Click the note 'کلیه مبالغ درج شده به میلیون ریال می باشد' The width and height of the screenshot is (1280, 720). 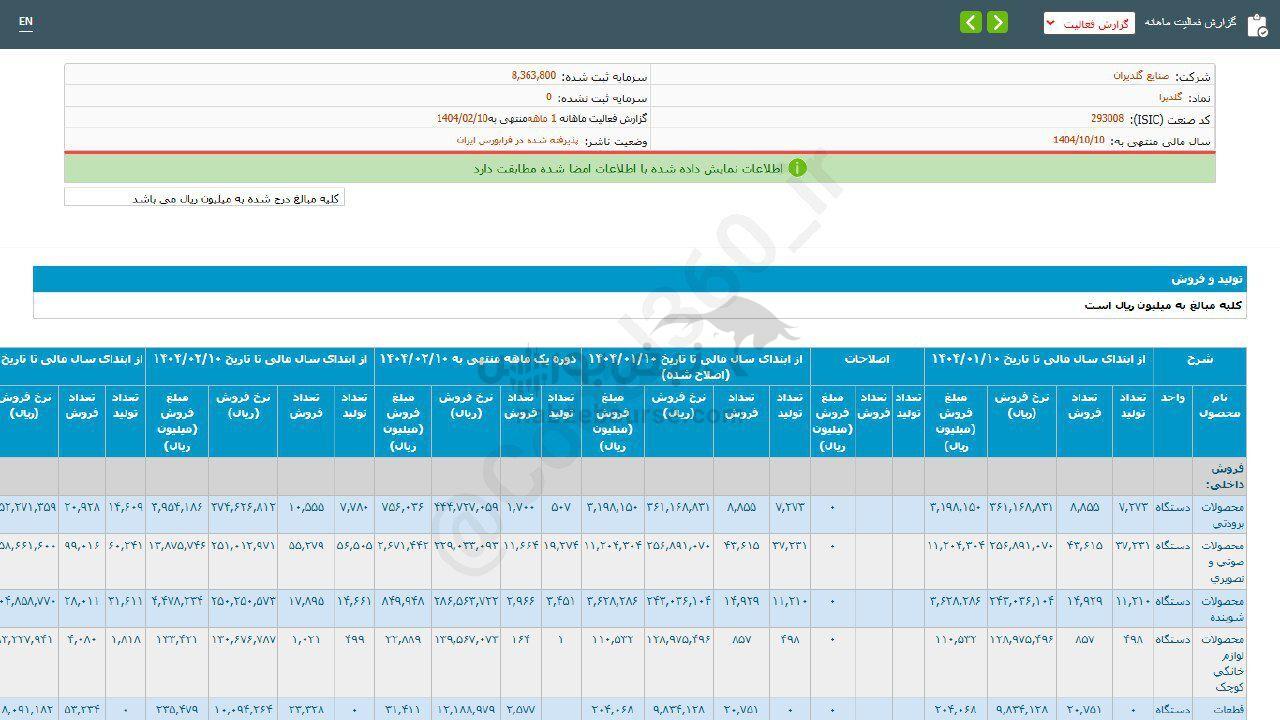(237, 198)
